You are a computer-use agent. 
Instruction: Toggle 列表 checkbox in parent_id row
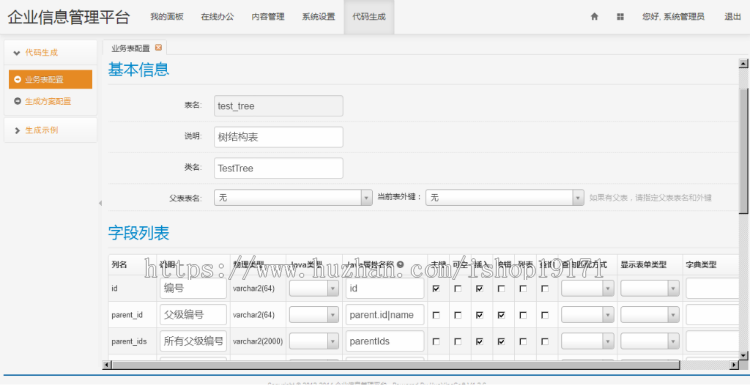pos(523,315)
